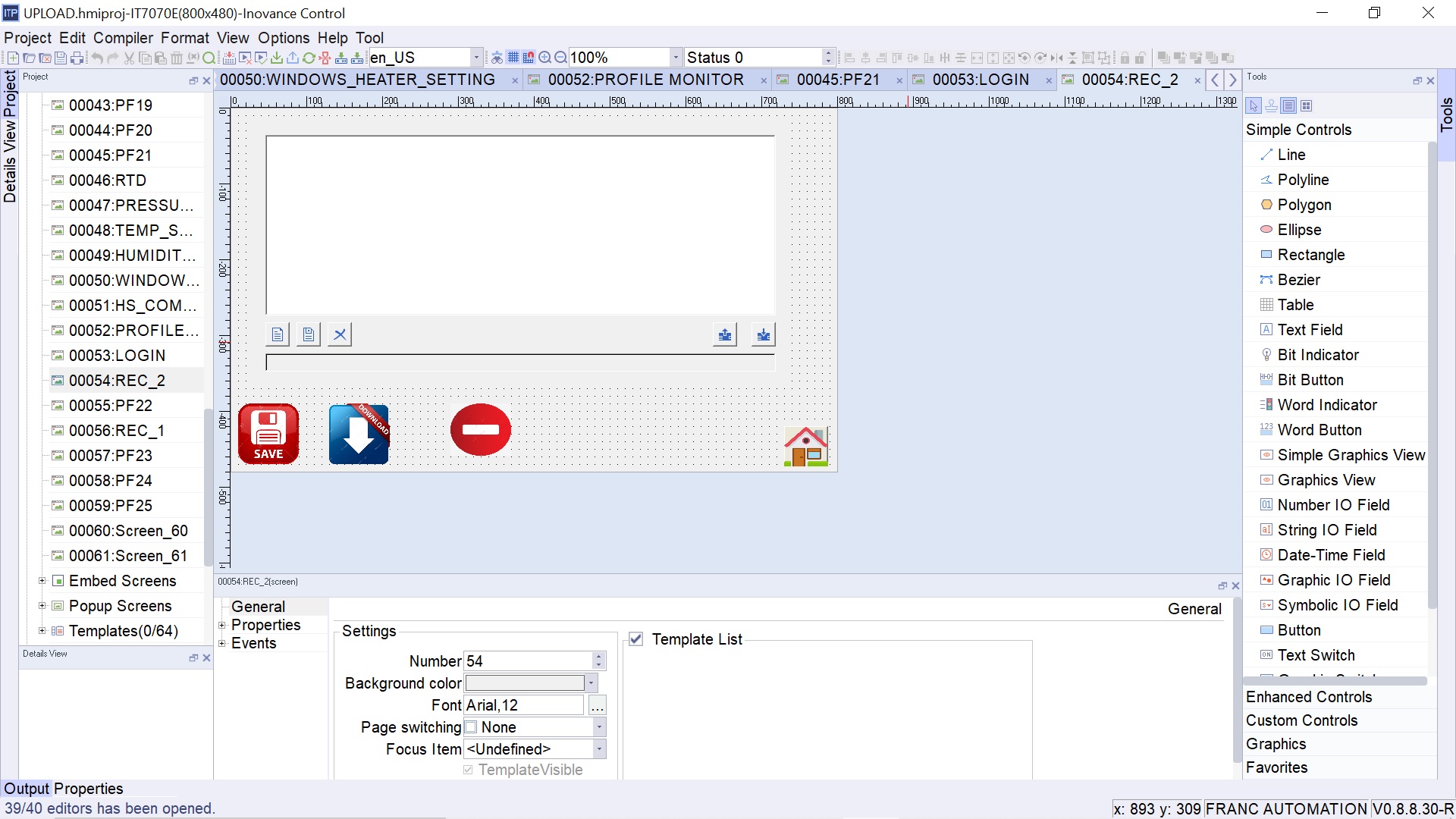Switch to the 00053:LOGIN tab

[x=981, y=80]
